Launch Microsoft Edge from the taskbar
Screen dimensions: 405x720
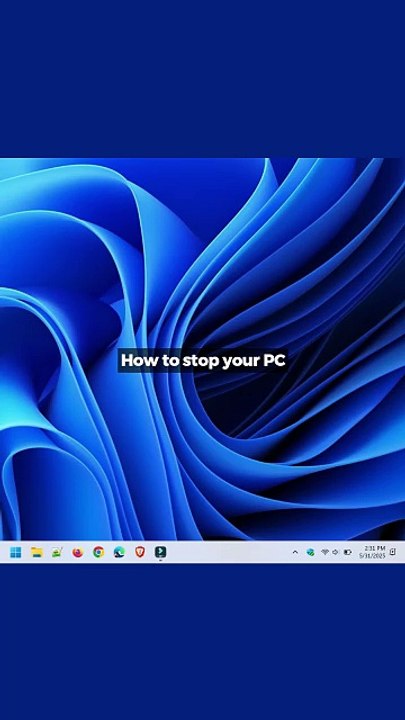coord(119,552)
